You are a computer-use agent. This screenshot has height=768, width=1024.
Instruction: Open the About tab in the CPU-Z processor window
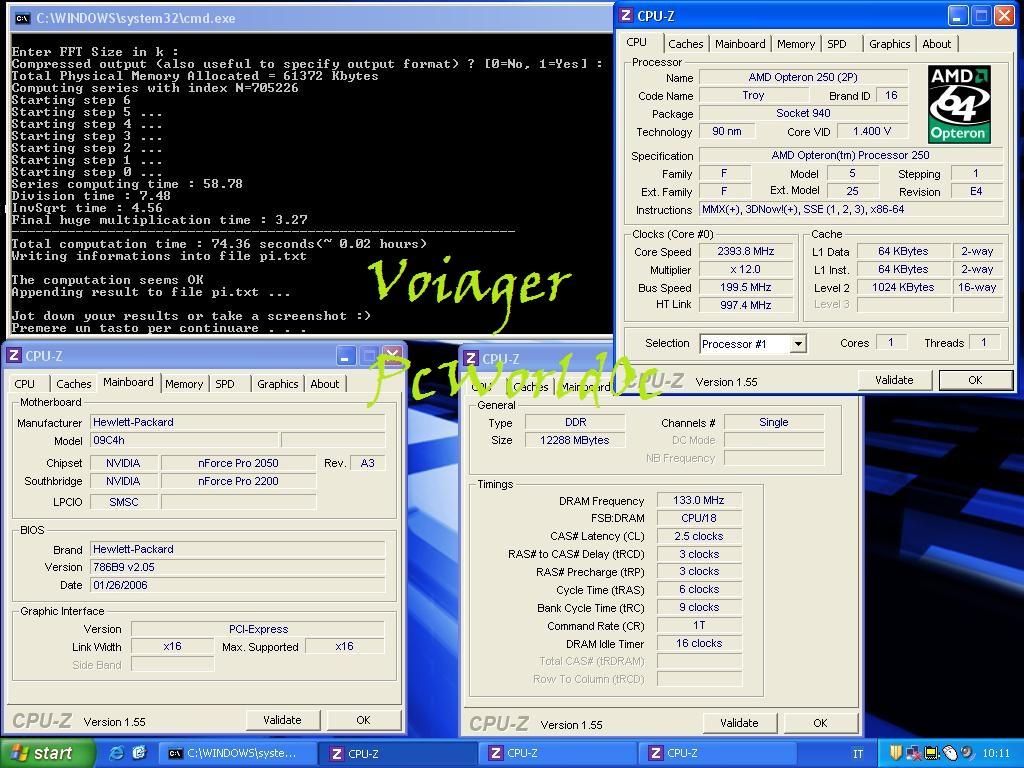936,44
